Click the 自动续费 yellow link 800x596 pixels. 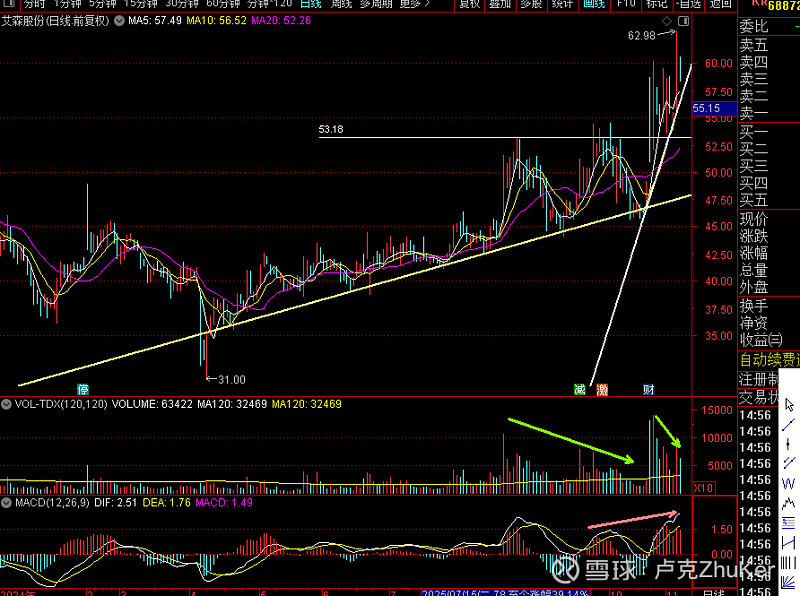pyautogui.click(x=769, y=360)
